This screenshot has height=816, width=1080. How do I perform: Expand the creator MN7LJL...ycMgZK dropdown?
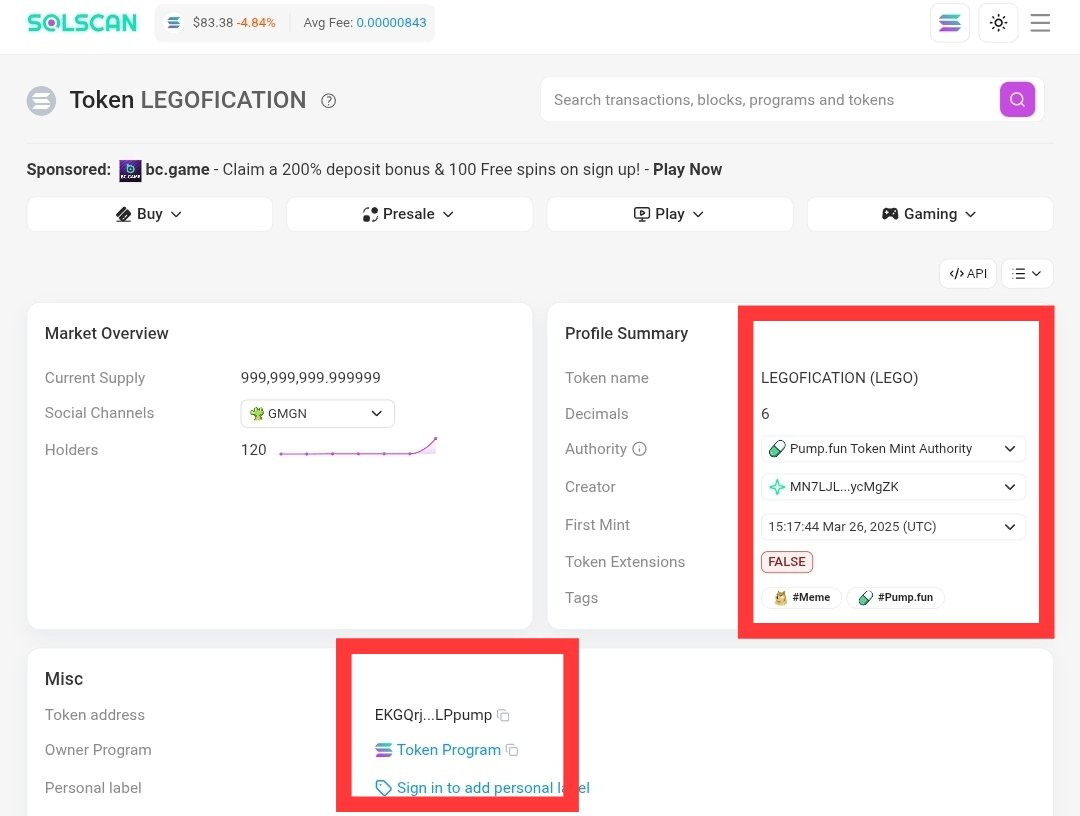click(x=893, y=487)
